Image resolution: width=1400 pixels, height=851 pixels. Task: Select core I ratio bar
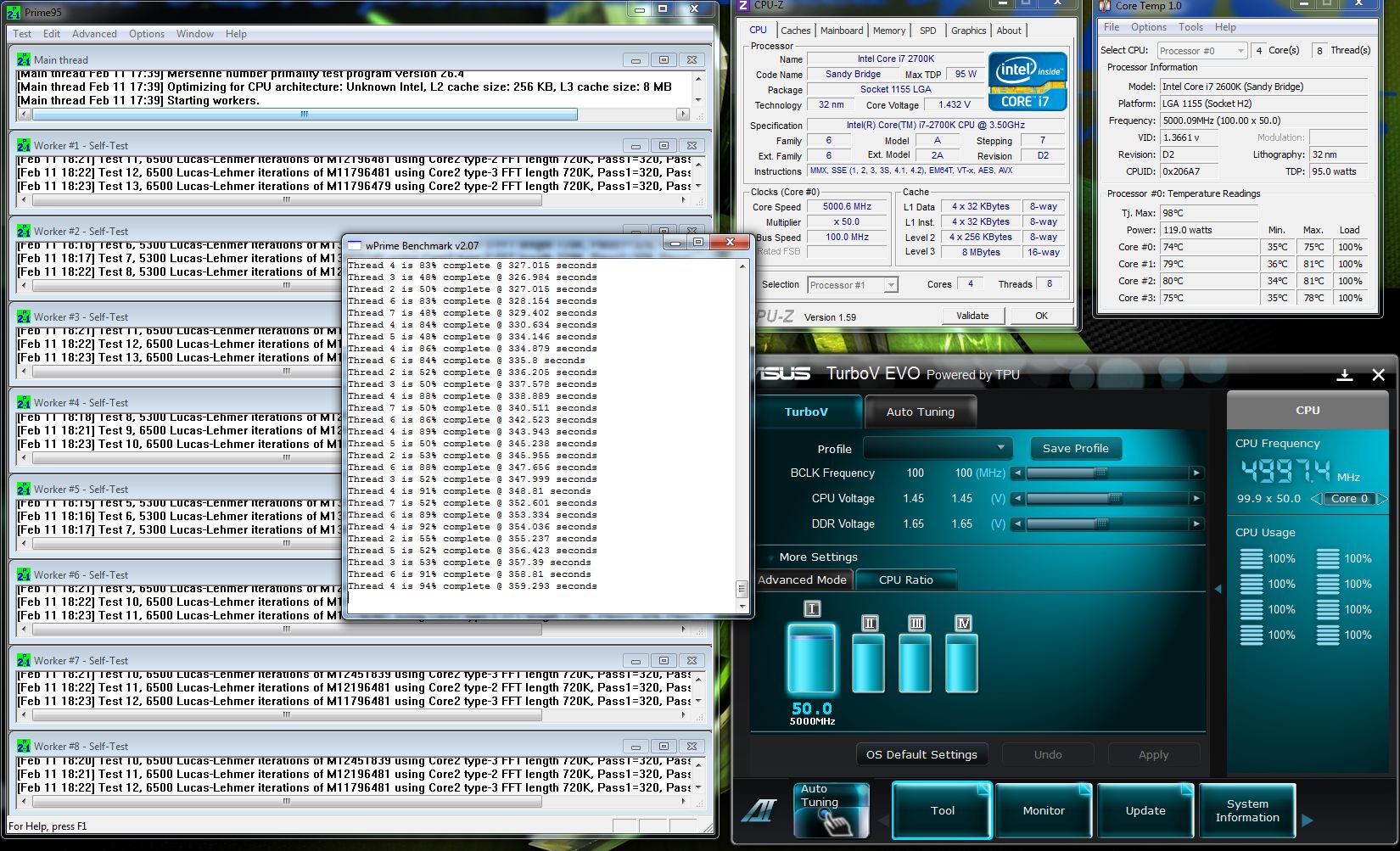coord(812,658)
